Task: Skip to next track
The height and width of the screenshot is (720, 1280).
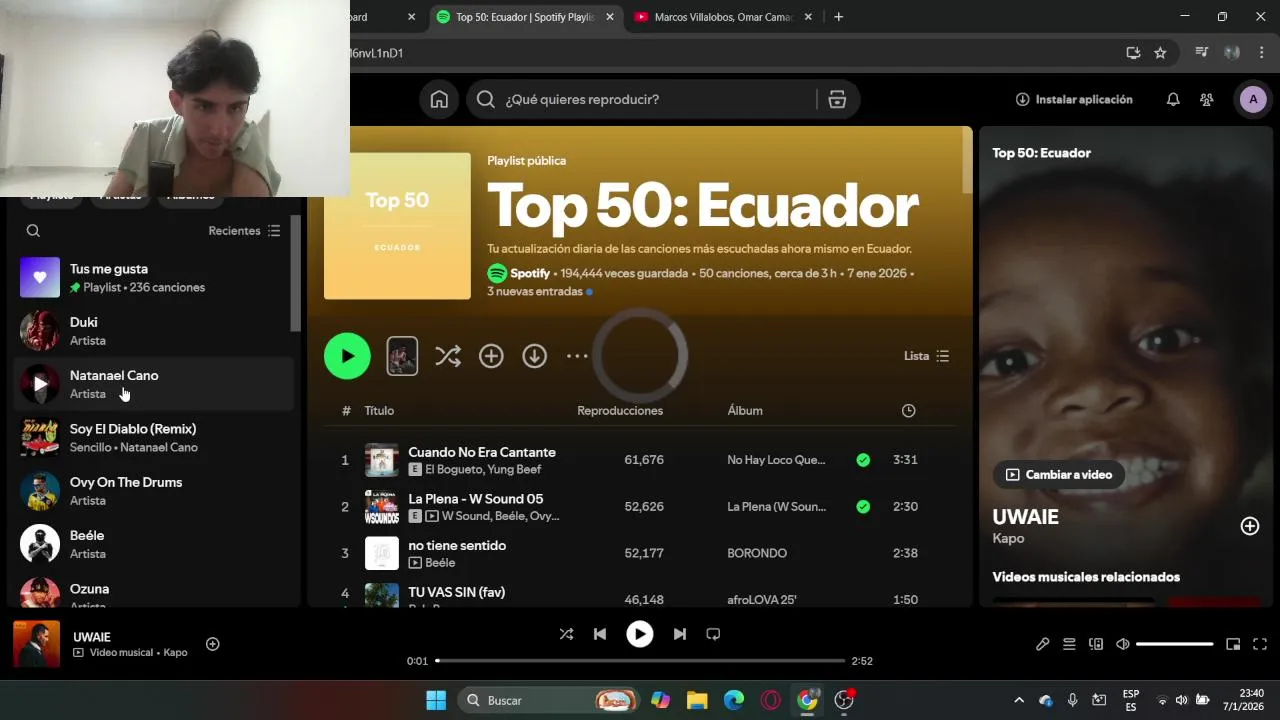Action: click(x=680, y=634)
